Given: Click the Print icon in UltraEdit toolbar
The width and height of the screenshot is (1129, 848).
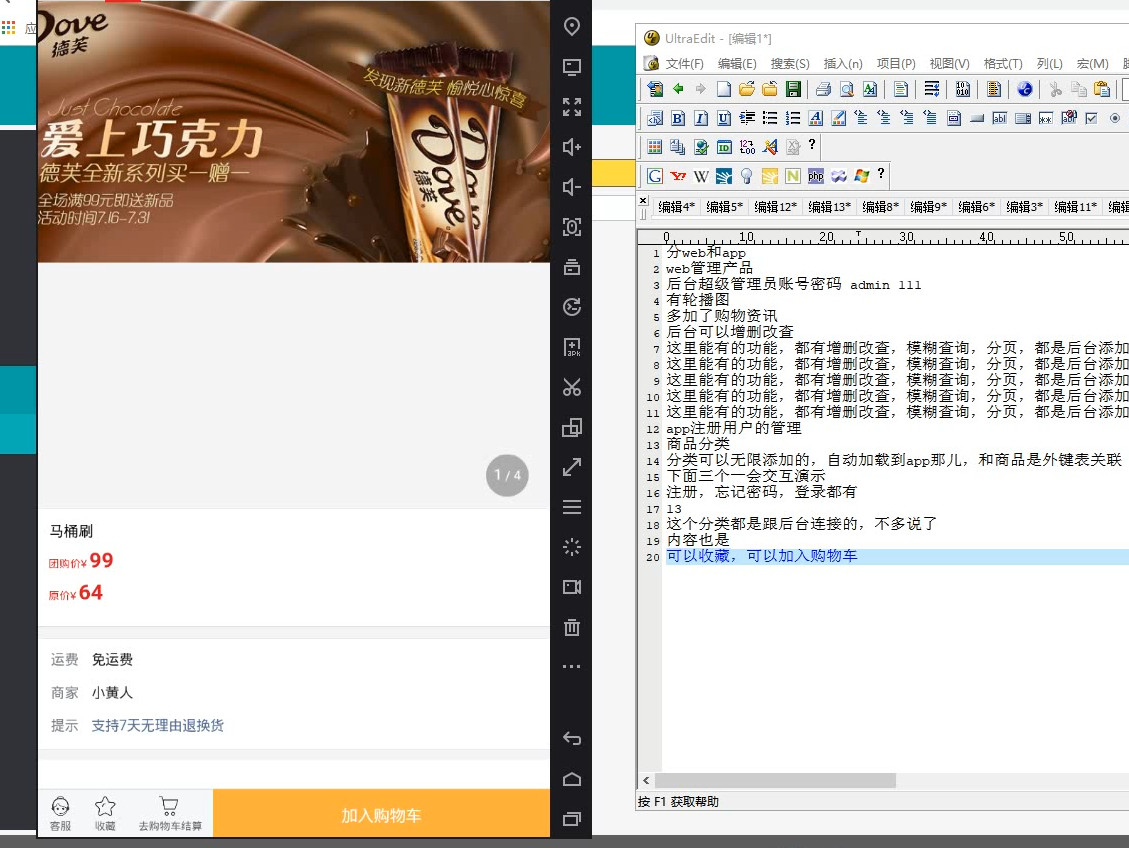Looking at the screenshot, I should [824, 89].
